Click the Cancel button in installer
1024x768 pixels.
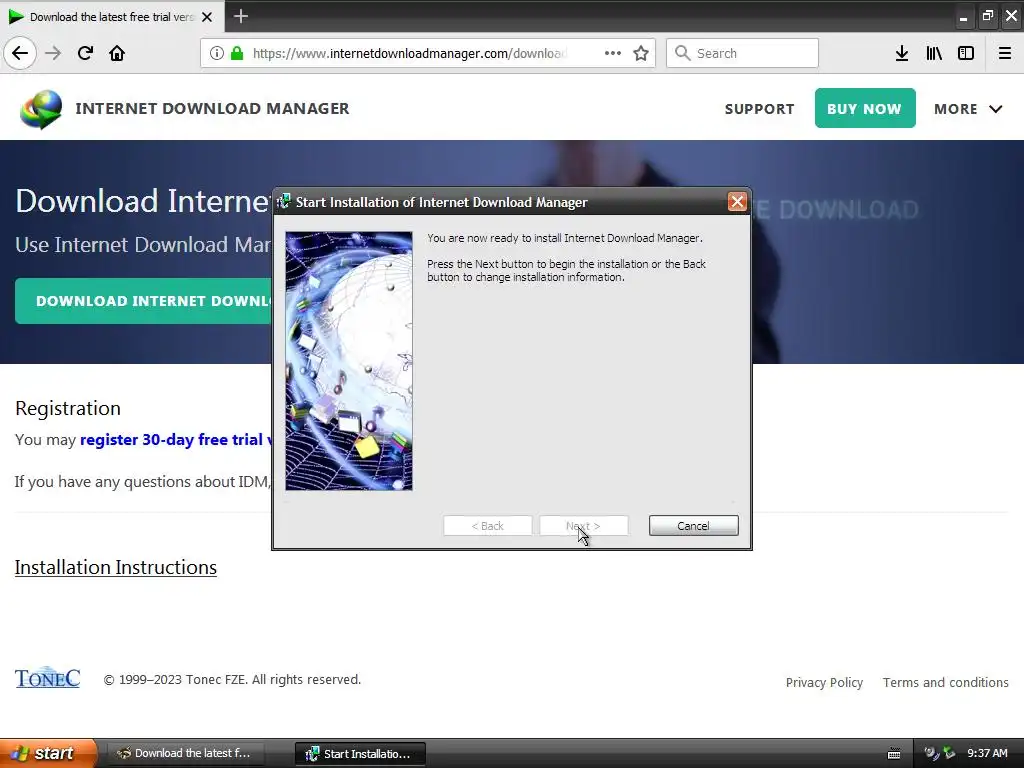(694, 526)
